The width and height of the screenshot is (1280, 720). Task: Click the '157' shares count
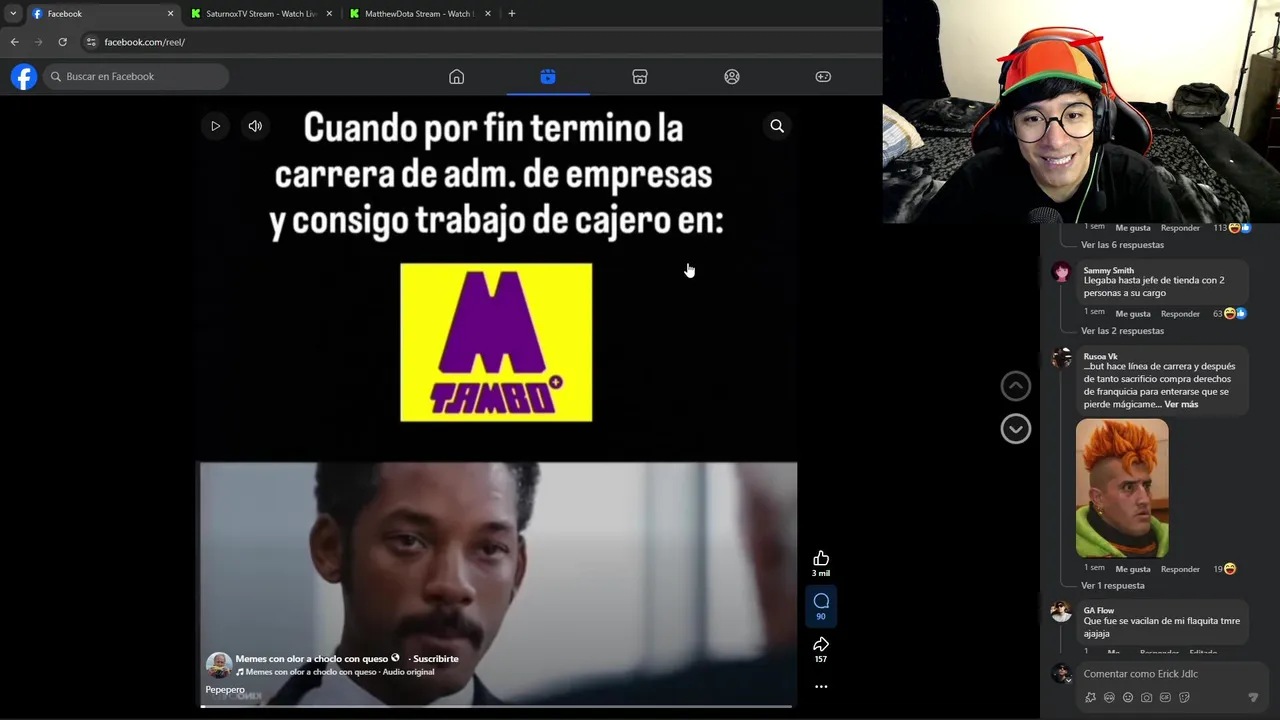tap(821, 659)
